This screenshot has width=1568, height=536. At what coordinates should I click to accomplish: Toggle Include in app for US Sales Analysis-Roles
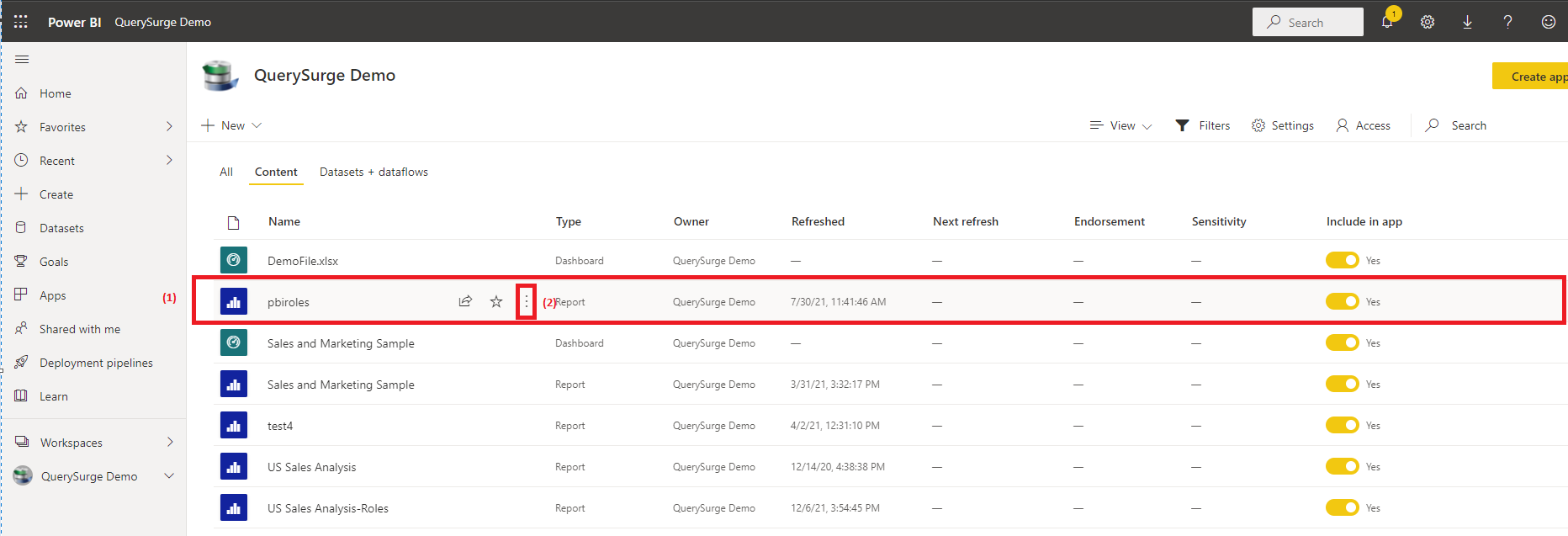(1343, 507)
